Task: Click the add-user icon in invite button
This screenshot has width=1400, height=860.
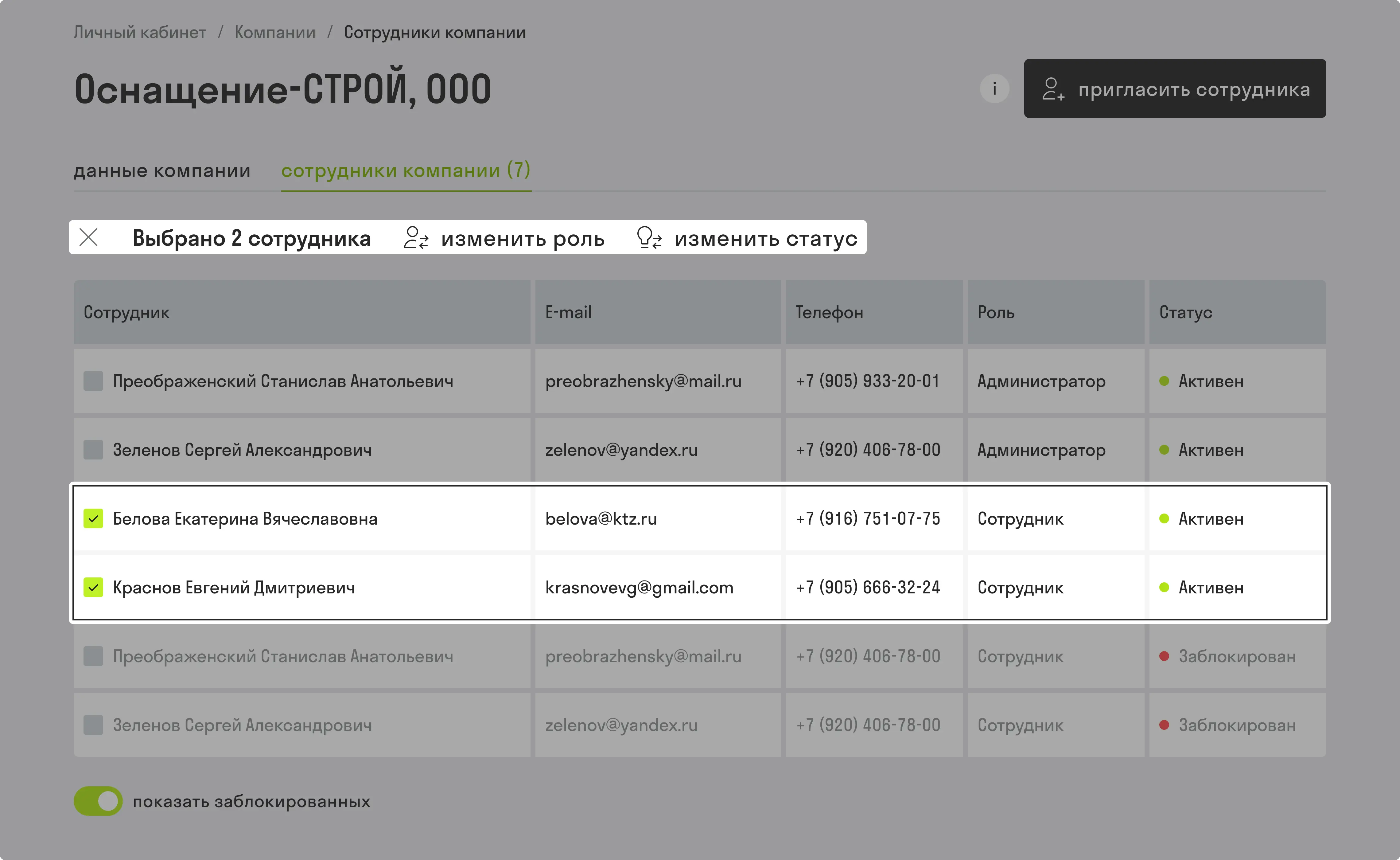Action: click(x=1053, y=89)
